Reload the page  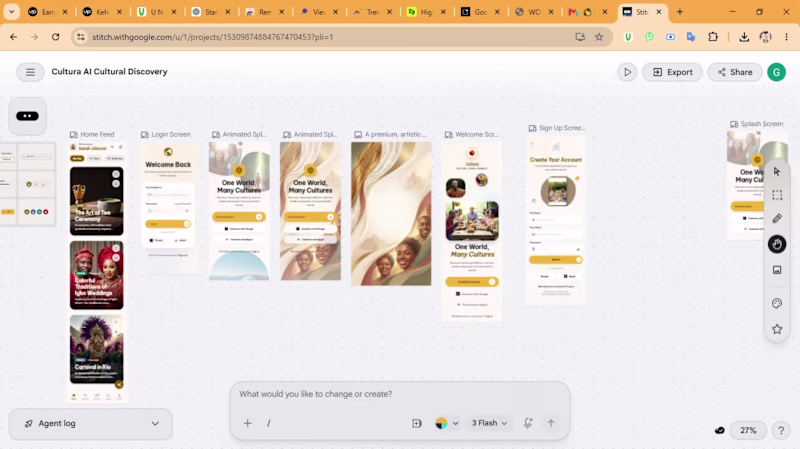pos(56,37)
